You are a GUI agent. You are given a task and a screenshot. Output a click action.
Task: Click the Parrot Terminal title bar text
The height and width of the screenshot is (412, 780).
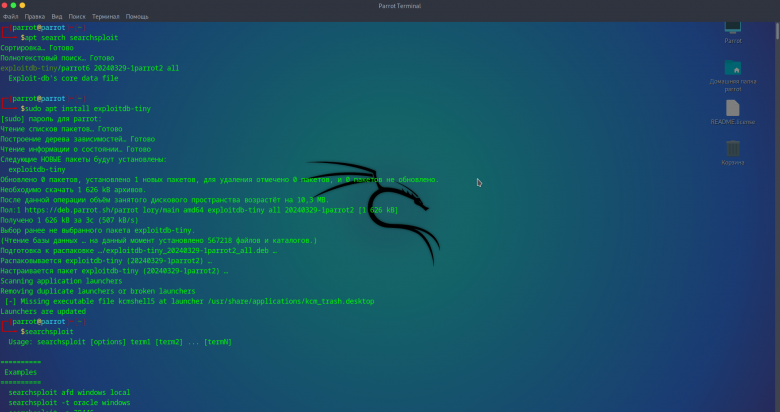pyautogui.click(x=399, y=6)
